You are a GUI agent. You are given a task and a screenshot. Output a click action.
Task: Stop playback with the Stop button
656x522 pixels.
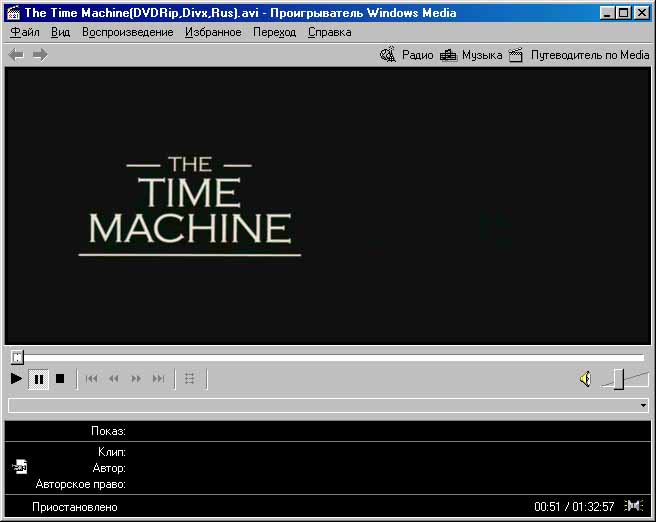[x=60, y=379]
